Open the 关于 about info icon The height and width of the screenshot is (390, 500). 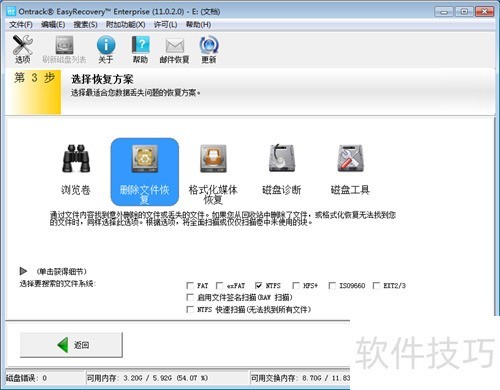106,49
